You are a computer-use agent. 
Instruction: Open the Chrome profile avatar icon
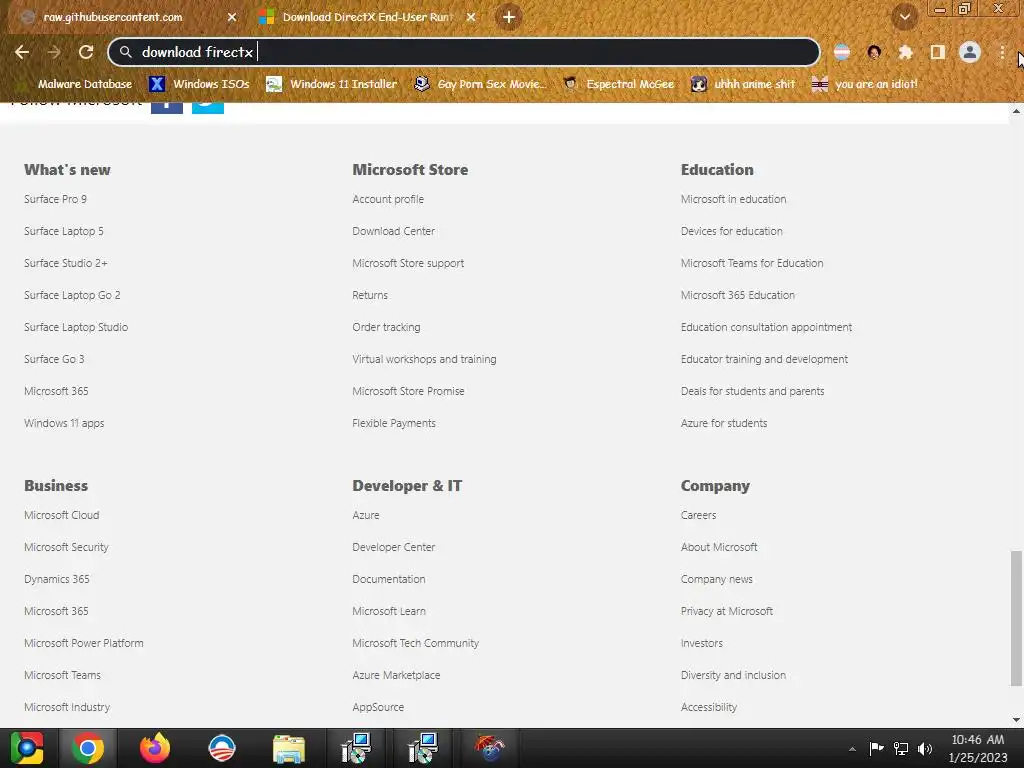970,52
